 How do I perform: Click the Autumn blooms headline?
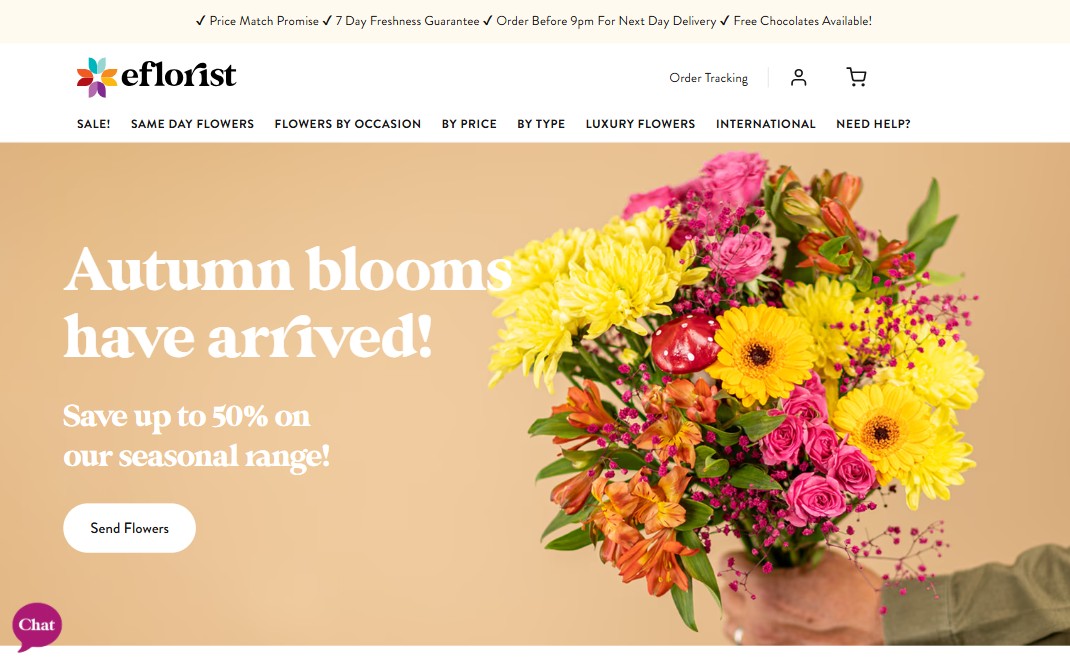click(x=287, y=302)
